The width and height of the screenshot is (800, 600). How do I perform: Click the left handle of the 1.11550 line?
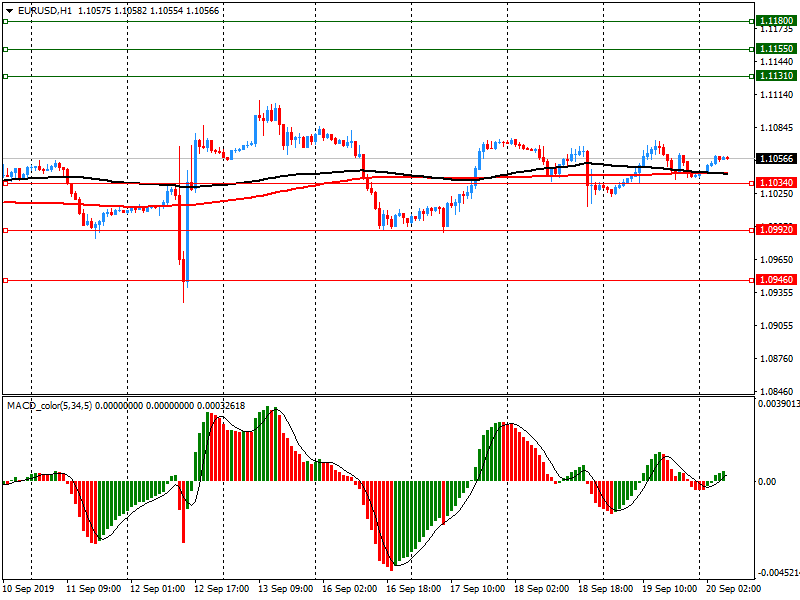(6, 49)
